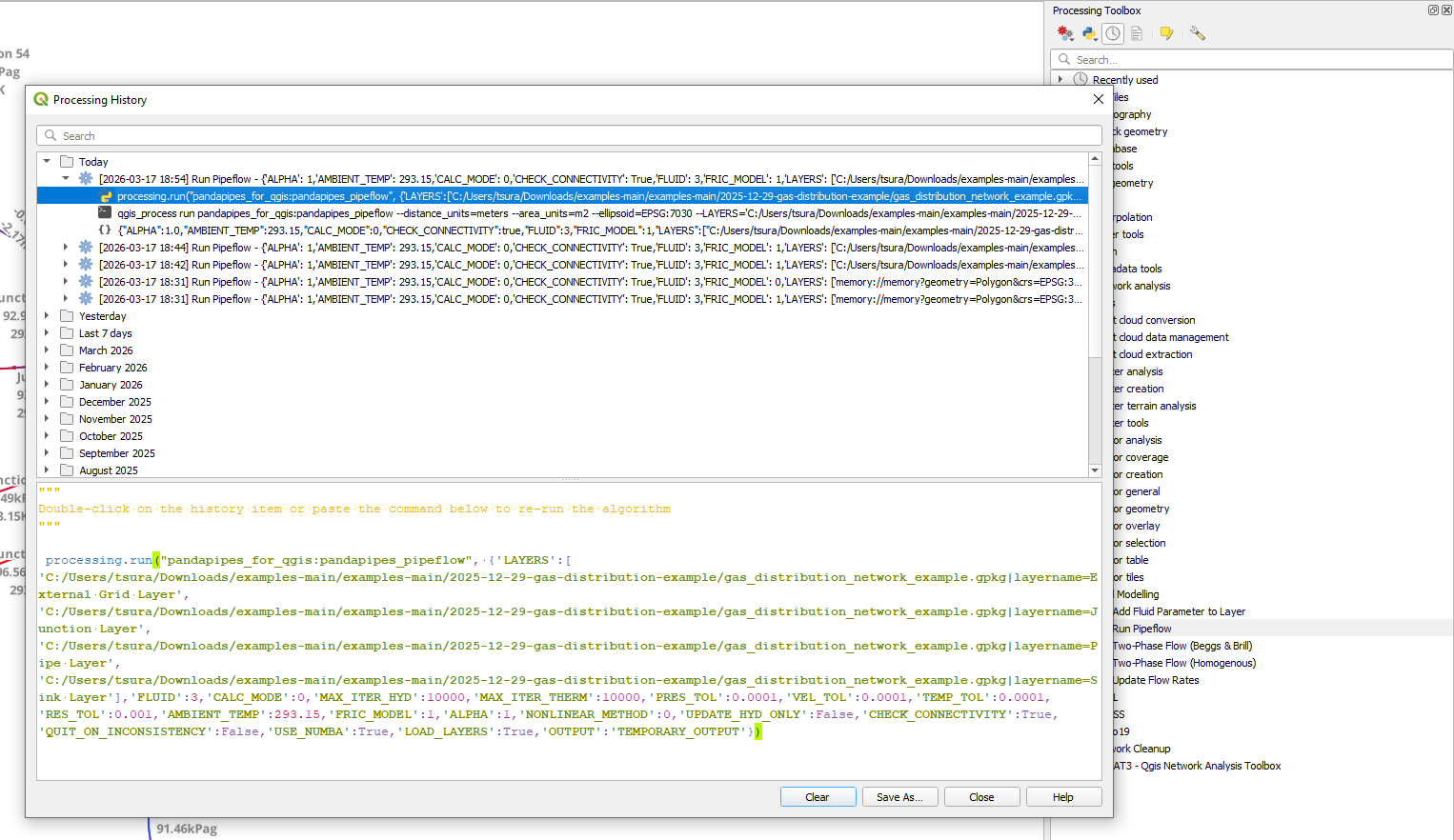This screenshot has height=840, width=1454.
Task: Close Processing History with the X button
Action: (1098, 99)
